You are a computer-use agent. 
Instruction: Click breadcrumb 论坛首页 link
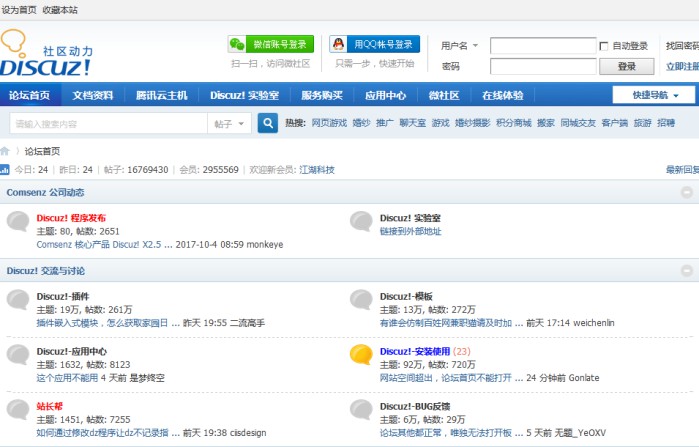(x=42, y=152)
